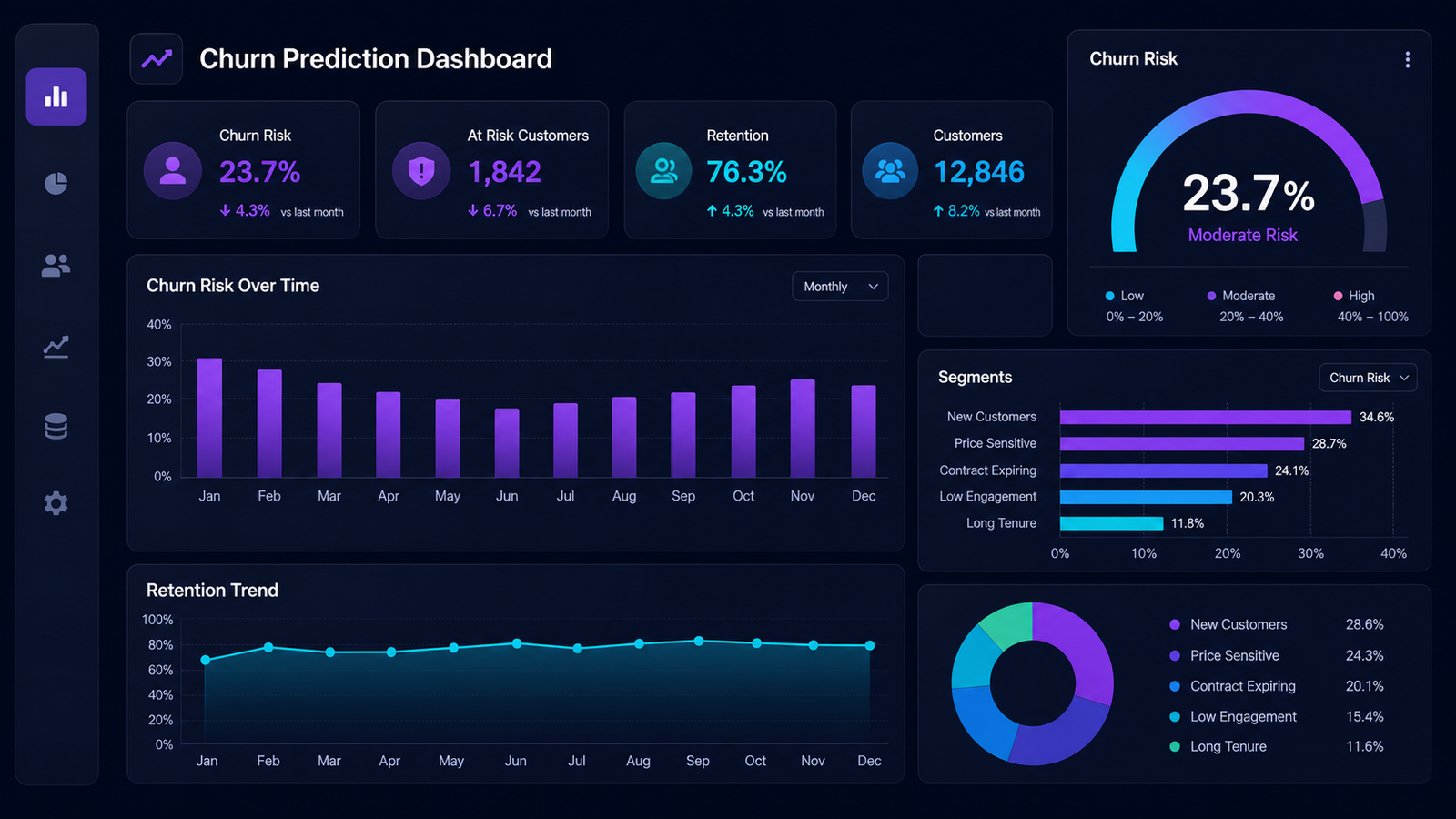Click the Low Engagement segment bar
This screenshot has width=1456, height=819.
point(1146,497)
